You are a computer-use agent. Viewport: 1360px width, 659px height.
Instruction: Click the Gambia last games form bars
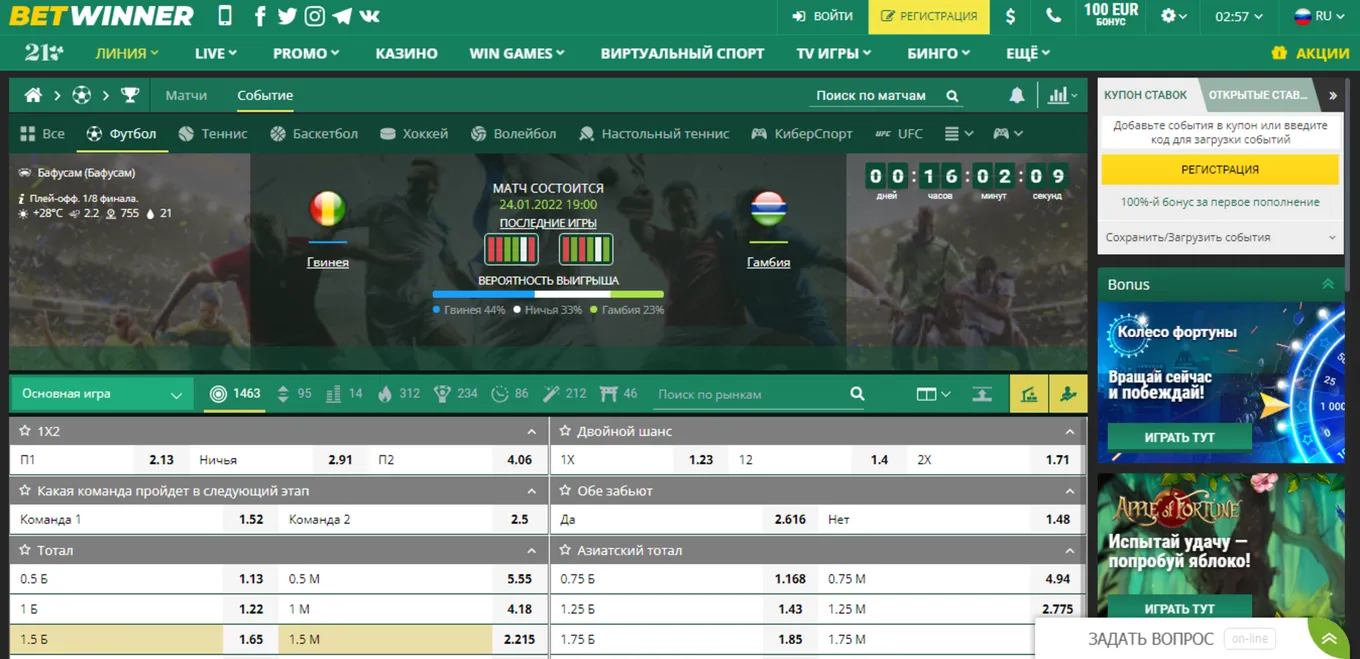coord(586,249)
